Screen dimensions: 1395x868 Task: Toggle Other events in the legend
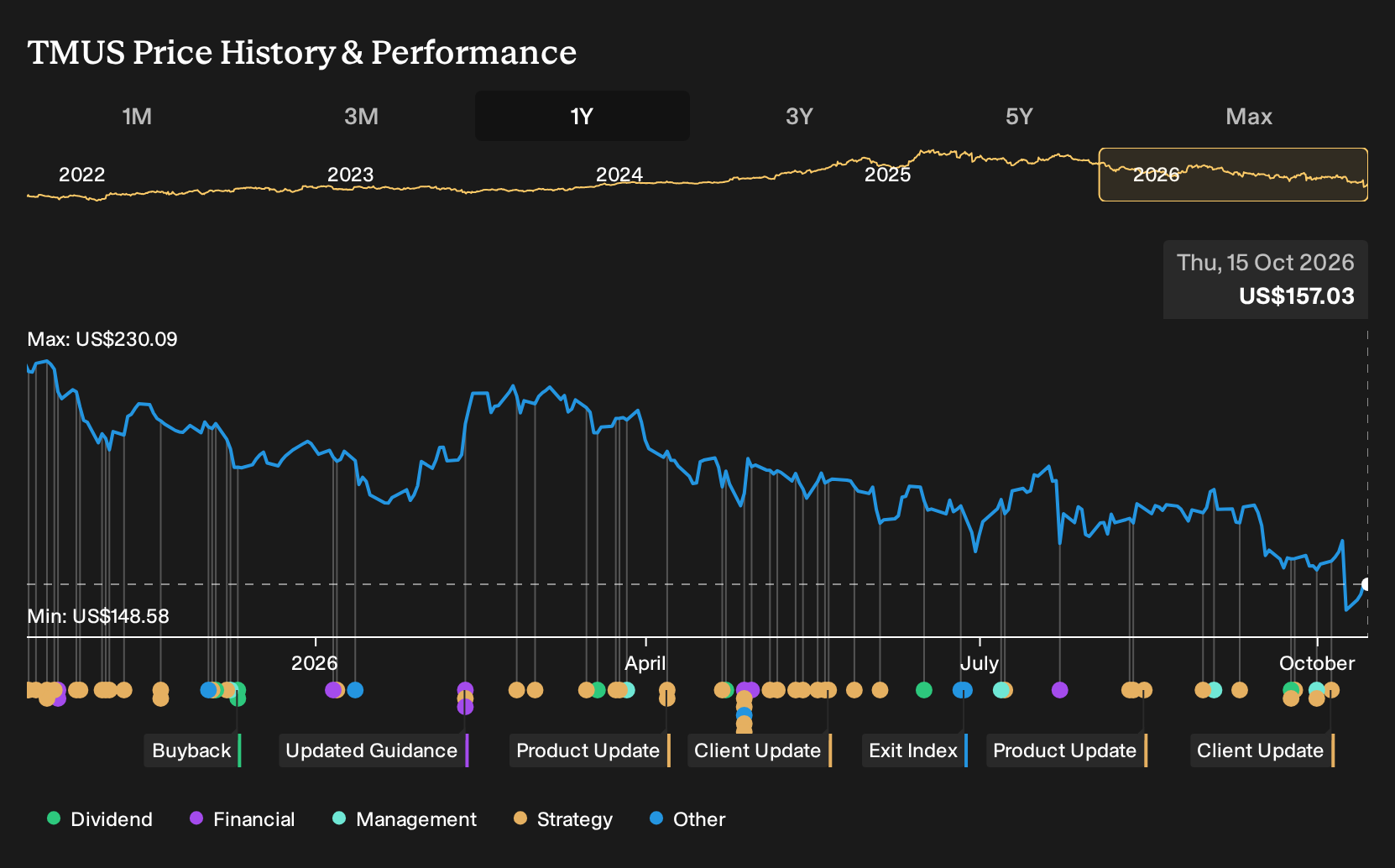click(687, 818)
